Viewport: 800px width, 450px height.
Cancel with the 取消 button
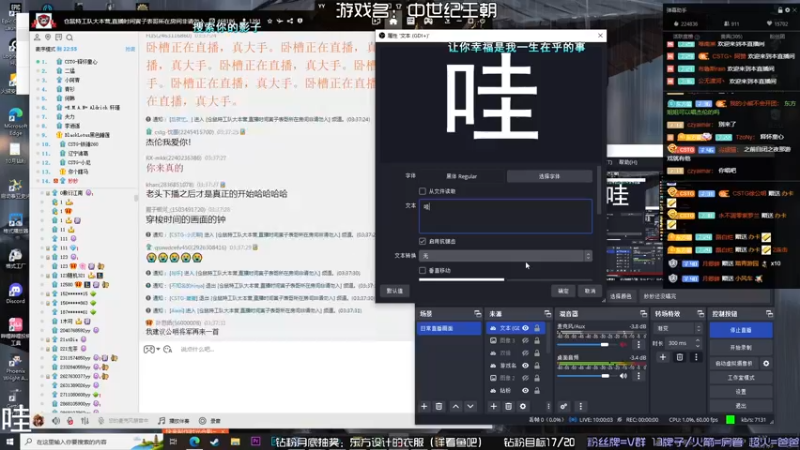[590, 291]
